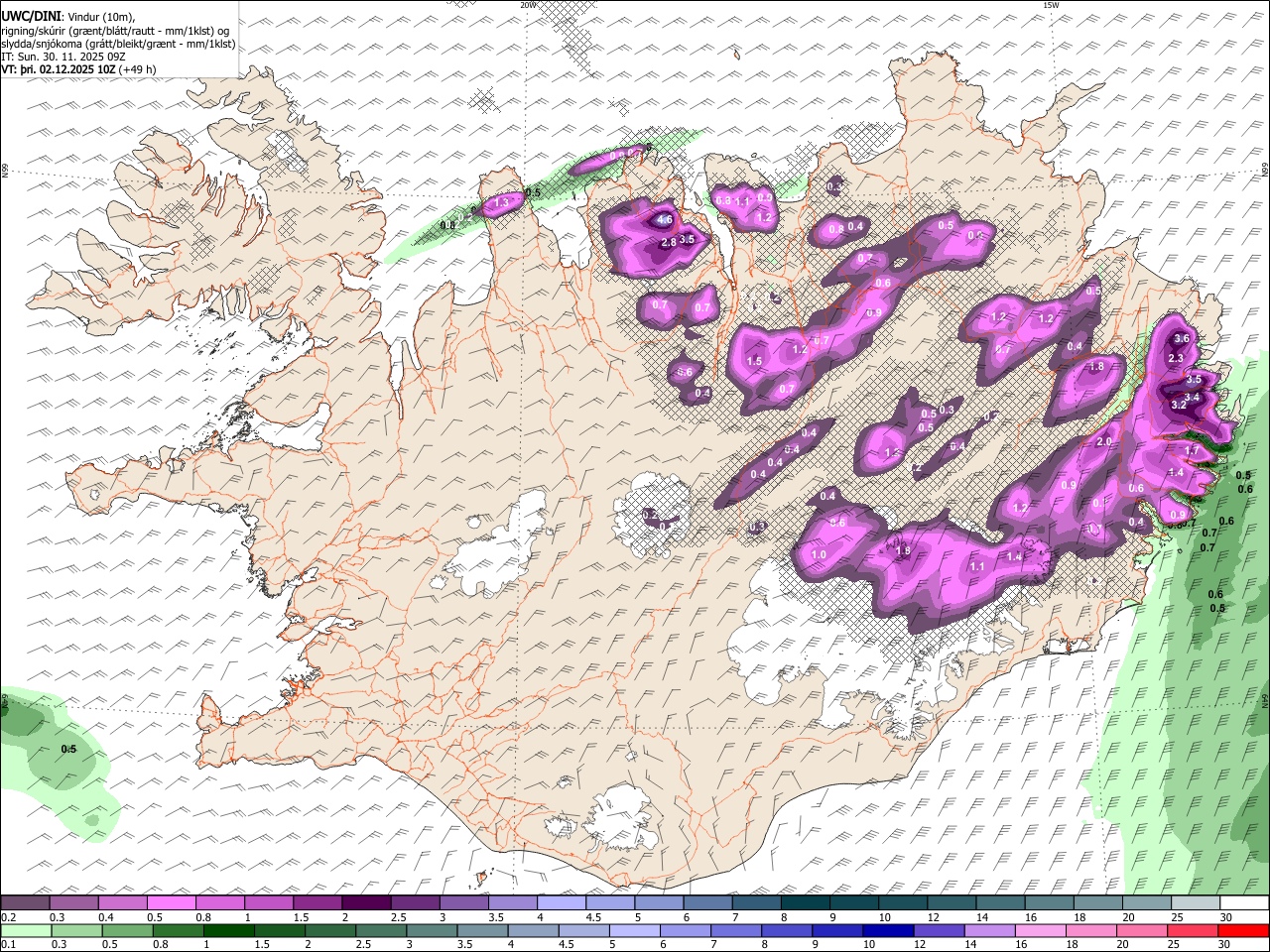Click the red 25 swatch in lower legend row

click(1194, 930)
